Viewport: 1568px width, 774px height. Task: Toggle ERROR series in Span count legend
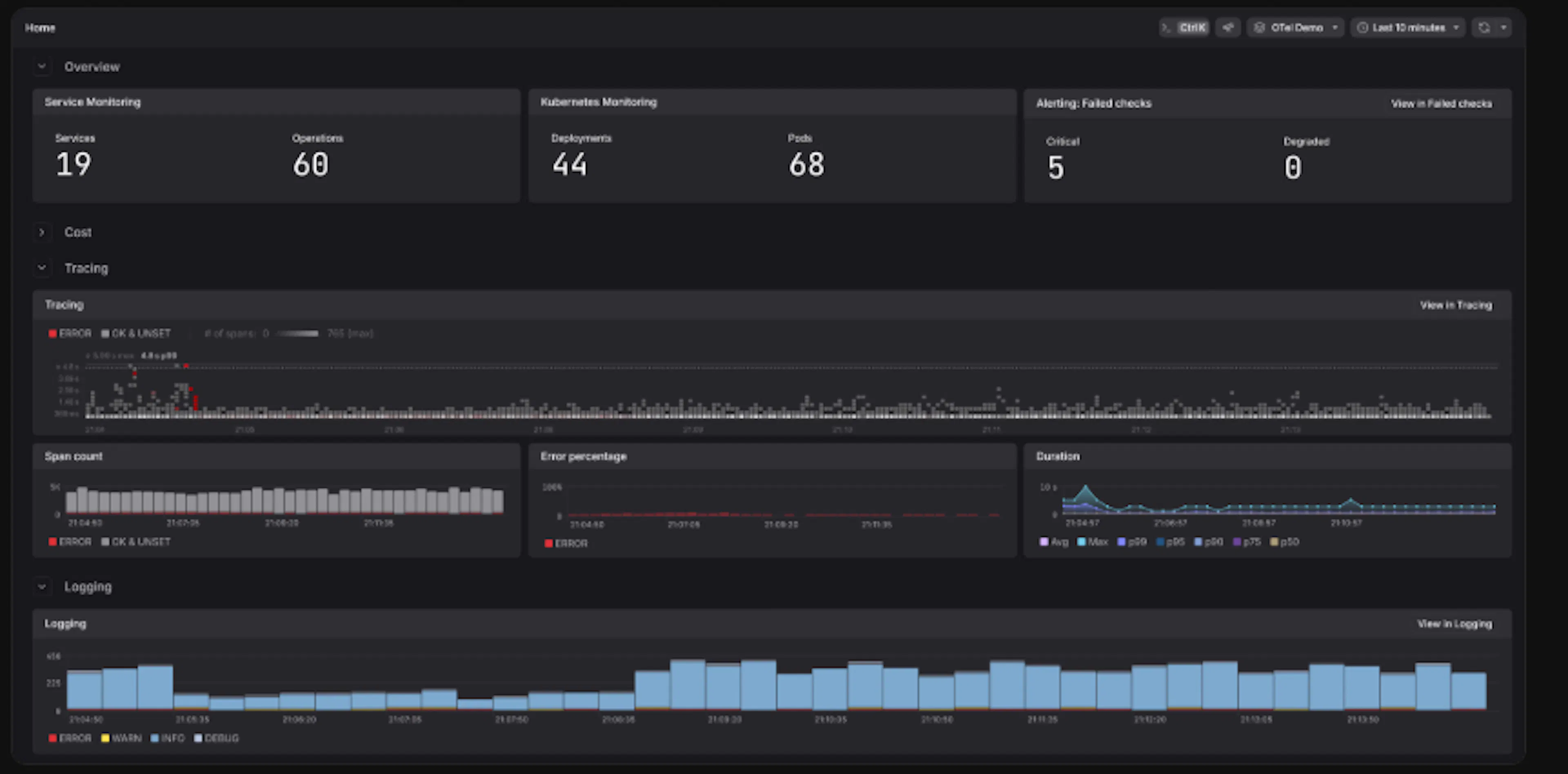(70, 542)
